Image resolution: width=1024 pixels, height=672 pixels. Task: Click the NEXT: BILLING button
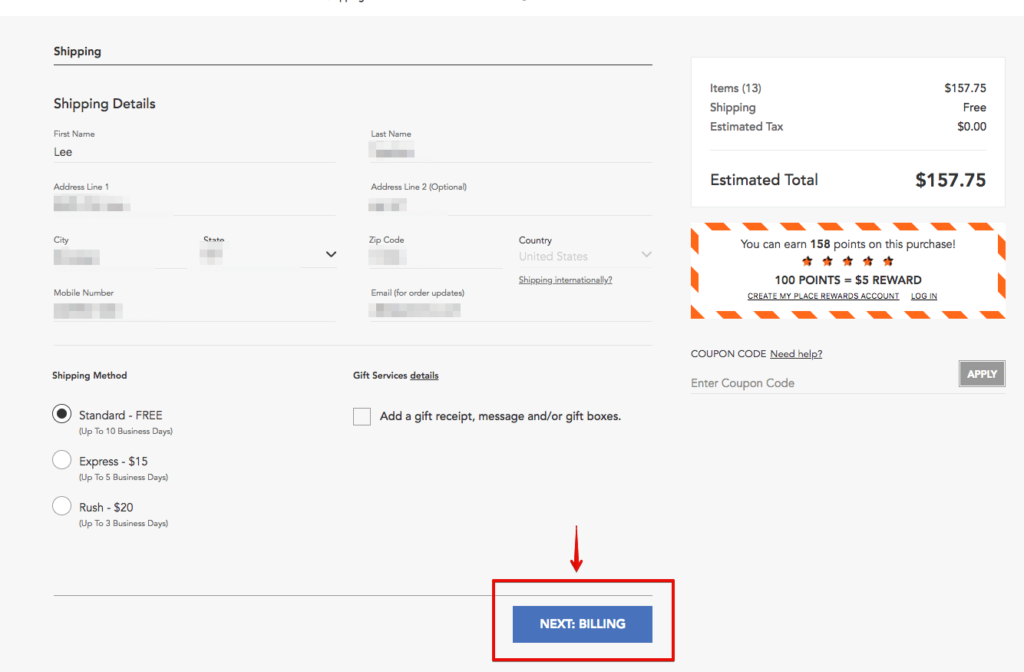pyautogui.click(x=581, y=623)
